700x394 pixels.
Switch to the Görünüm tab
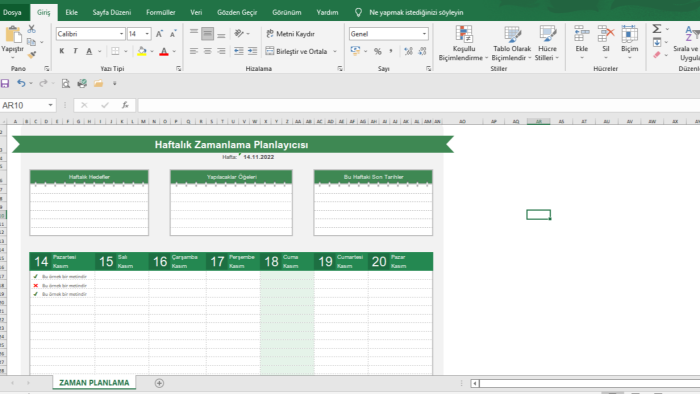(x=287, y=12)
